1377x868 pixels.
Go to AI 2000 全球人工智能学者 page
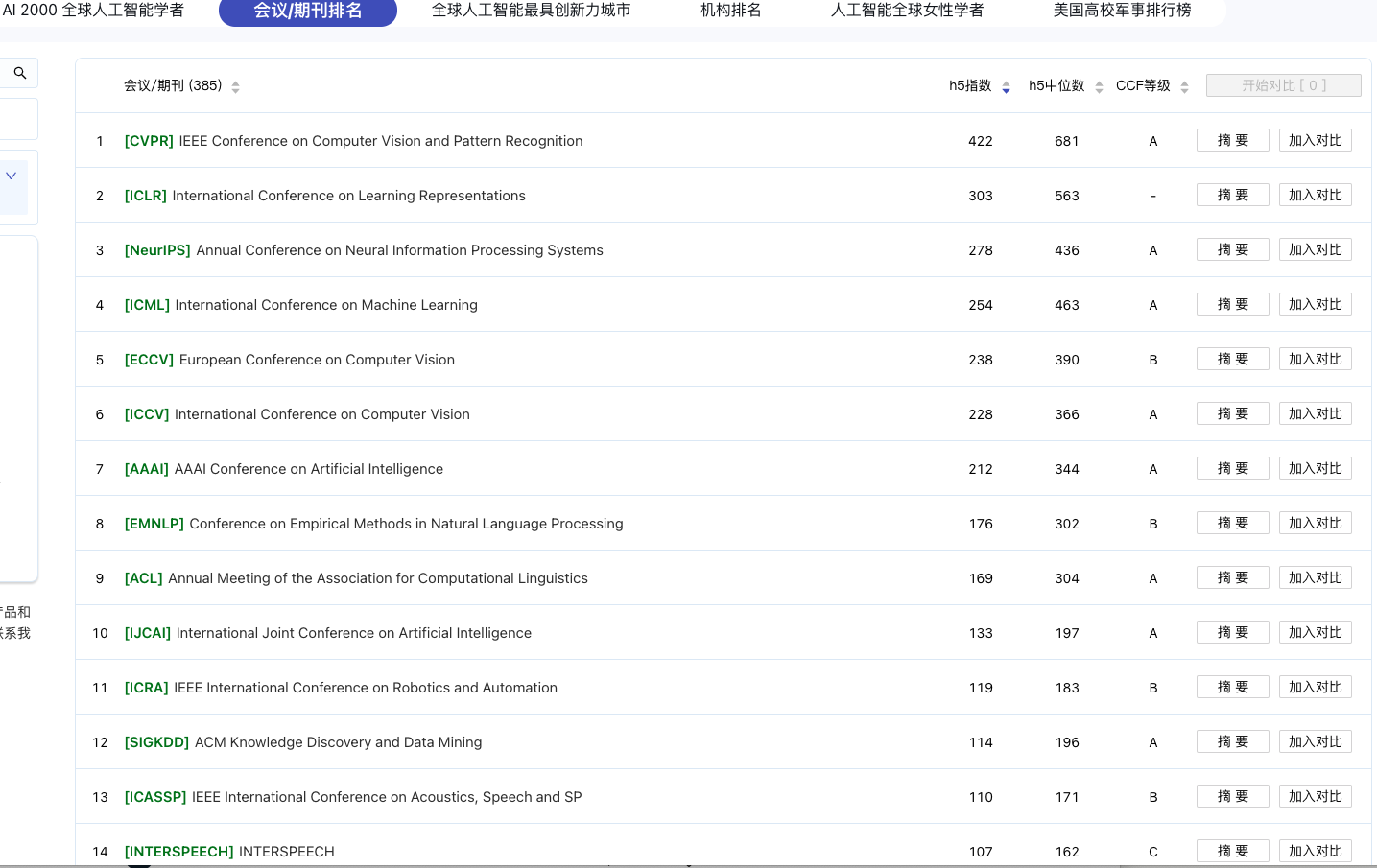tap(96, 9)
